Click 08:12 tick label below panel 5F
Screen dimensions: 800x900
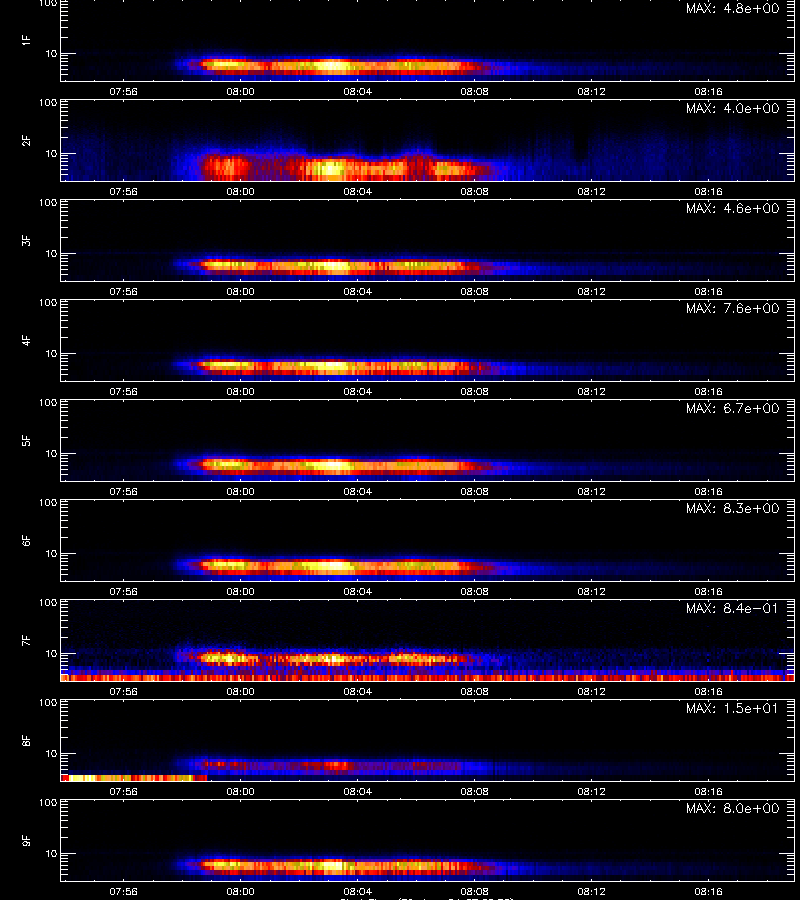592,491
